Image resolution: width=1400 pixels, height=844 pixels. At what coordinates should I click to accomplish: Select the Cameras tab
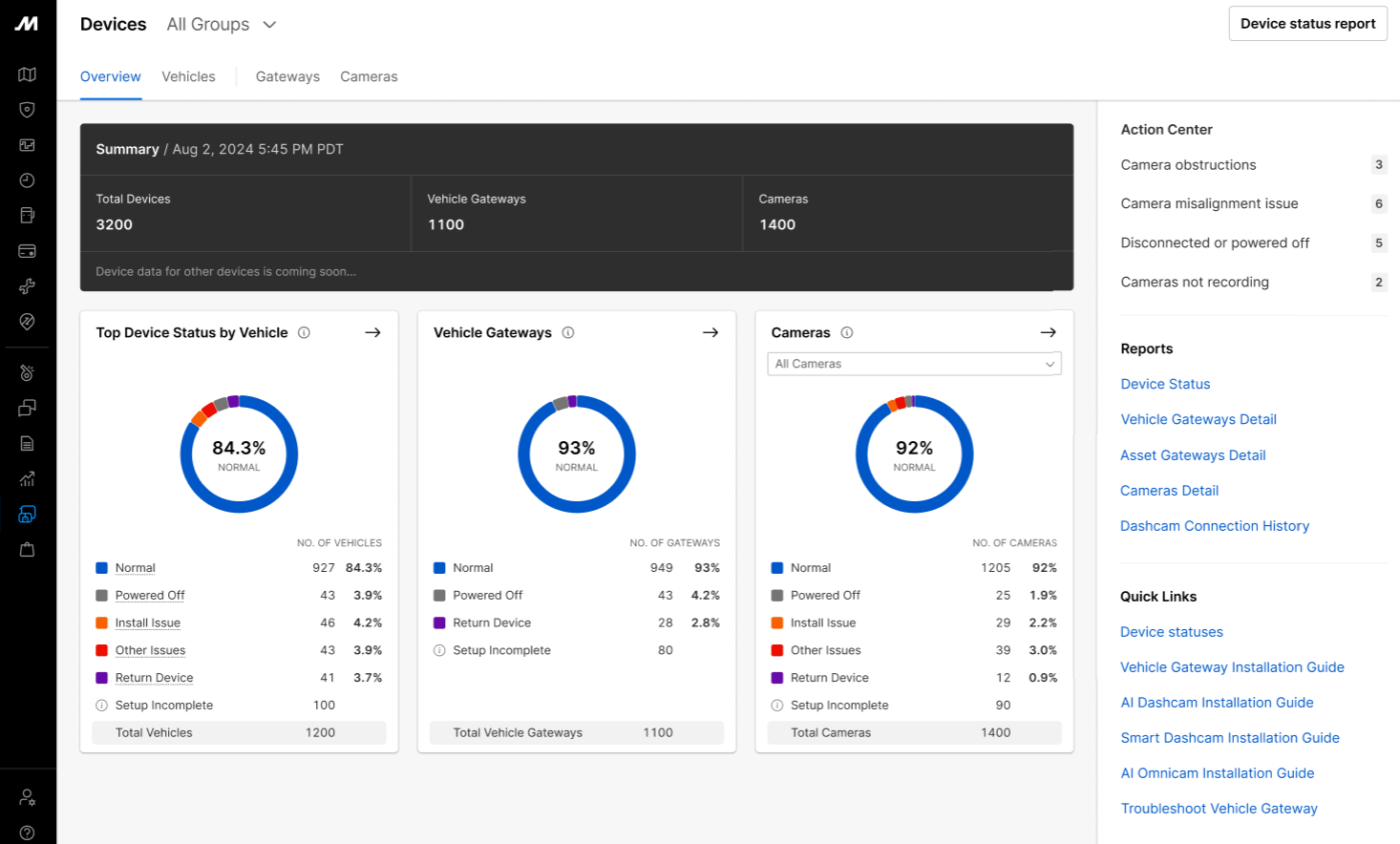pos(369,76)
